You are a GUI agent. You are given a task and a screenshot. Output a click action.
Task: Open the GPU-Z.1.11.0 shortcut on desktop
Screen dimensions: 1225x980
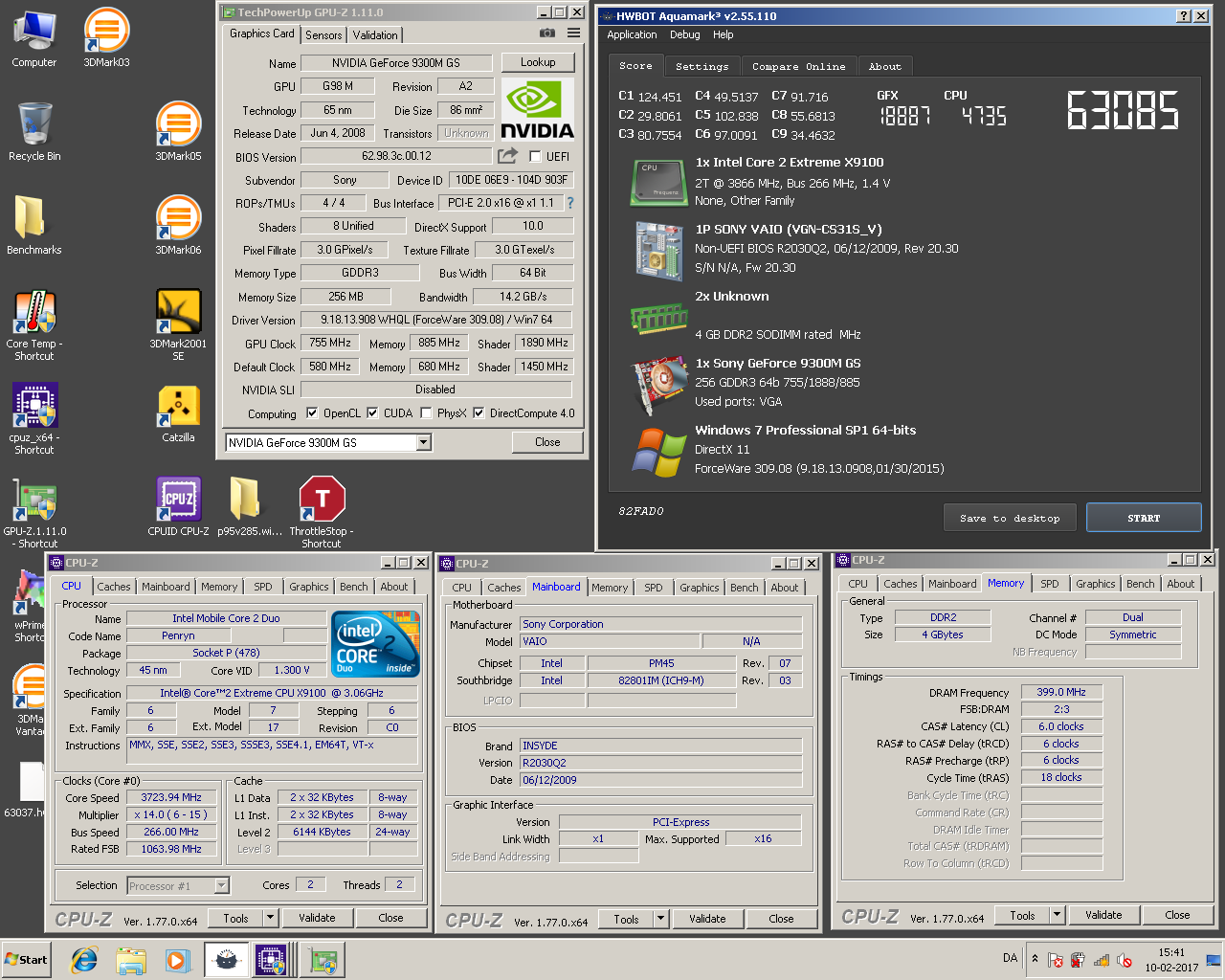tap(34, 513)
